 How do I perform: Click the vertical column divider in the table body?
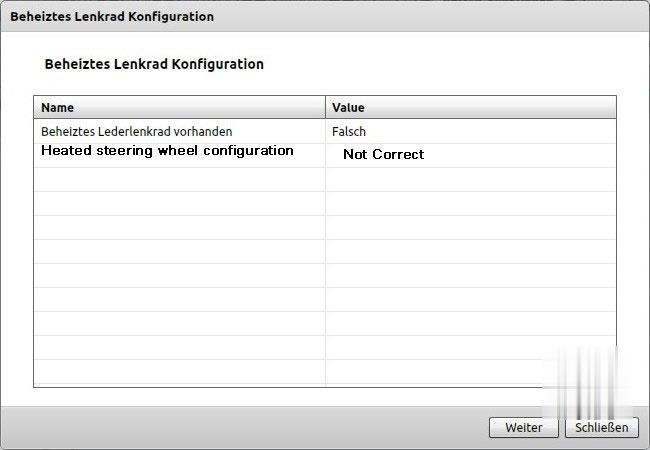pos(325,265)
